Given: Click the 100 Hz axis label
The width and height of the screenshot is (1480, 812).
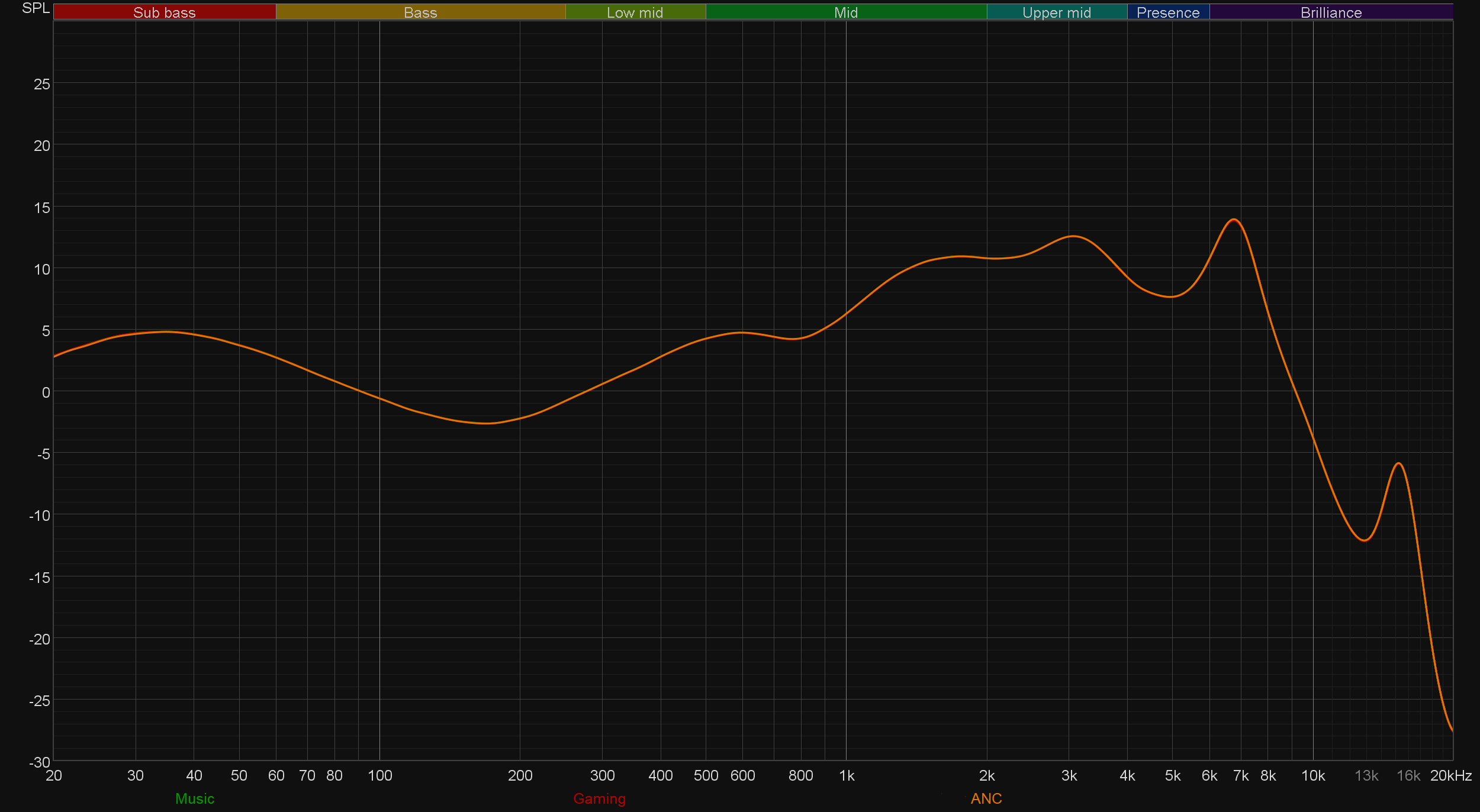Looking at the screenshot, I should click(x=379, y=775).
